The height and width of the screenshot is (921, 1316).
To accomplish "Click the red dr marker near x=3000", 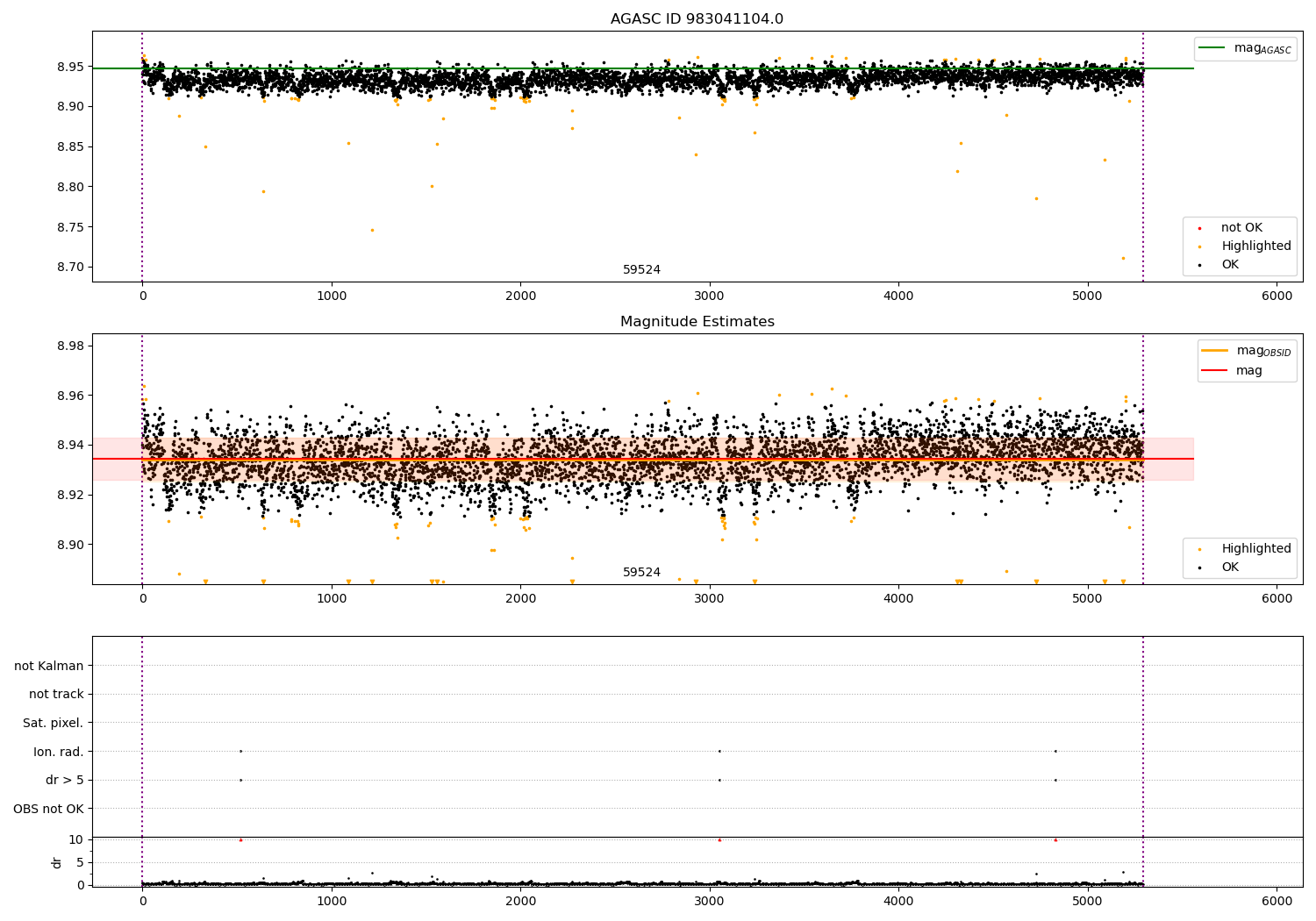I will pyautogui.click(x=719, y=840).
